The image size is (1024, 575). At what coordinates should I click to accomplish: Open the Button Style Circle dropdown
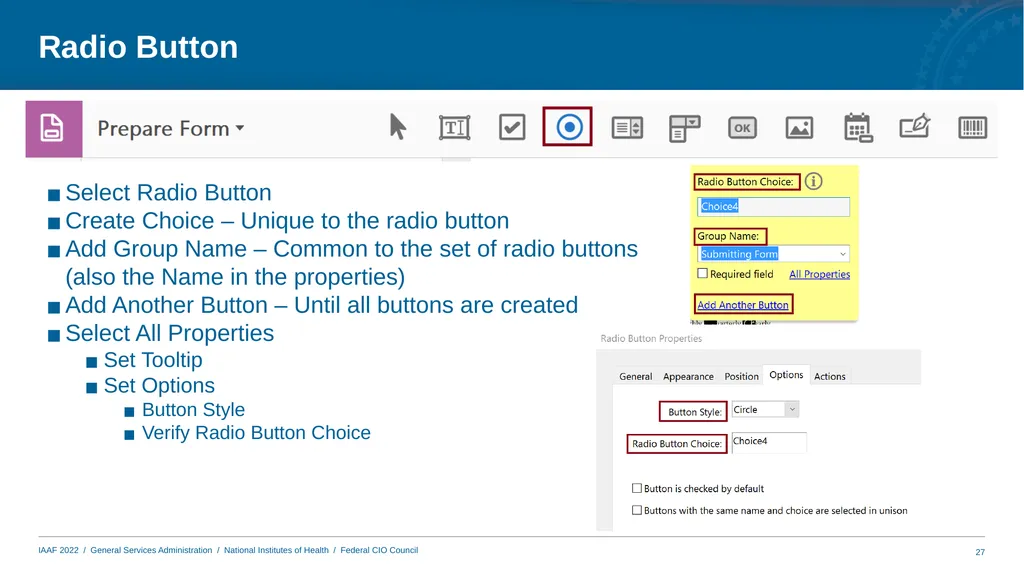tap(792, 410)
